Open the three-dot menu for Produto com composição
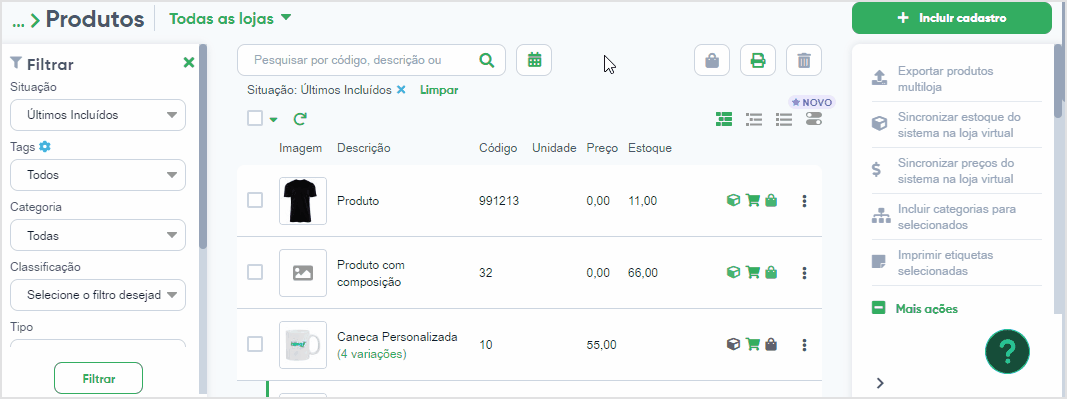Screen dimensions: 1067x399 [804, 273]
